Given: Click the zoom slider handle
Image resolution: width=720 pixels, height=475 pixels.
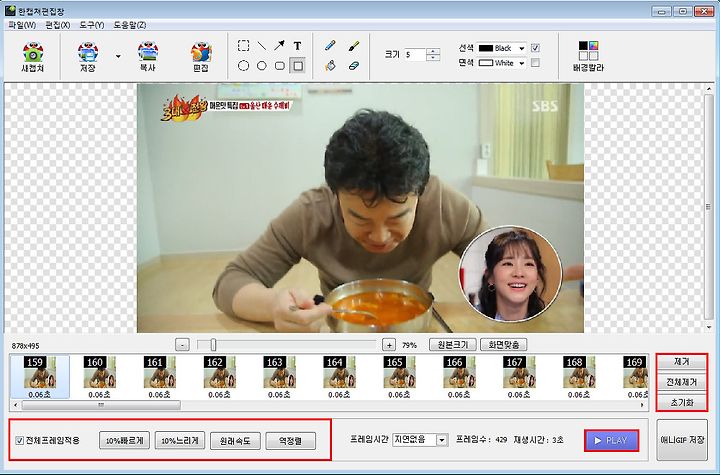Looking at the screenshot, I should click(x=213, y=345).
